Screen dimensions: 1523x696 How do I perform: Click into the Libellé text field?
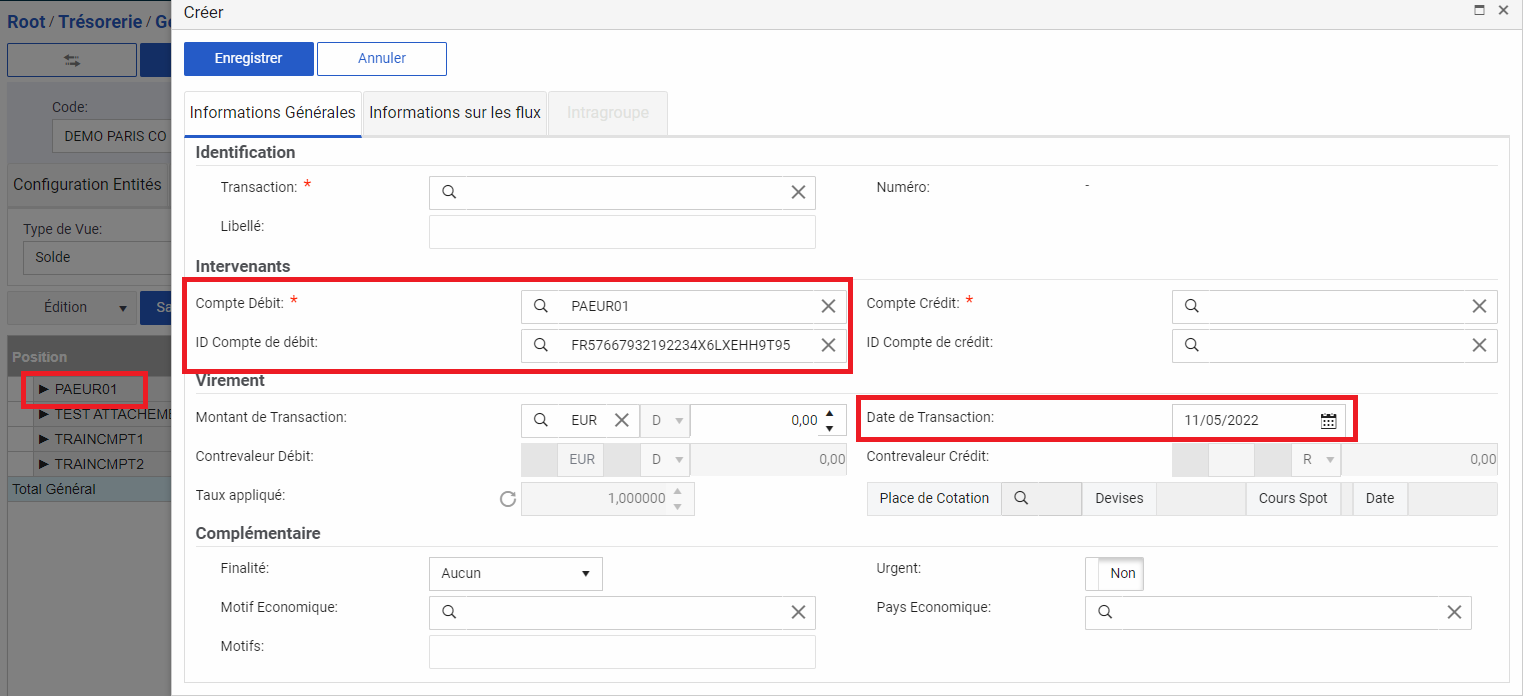[621, 231]
